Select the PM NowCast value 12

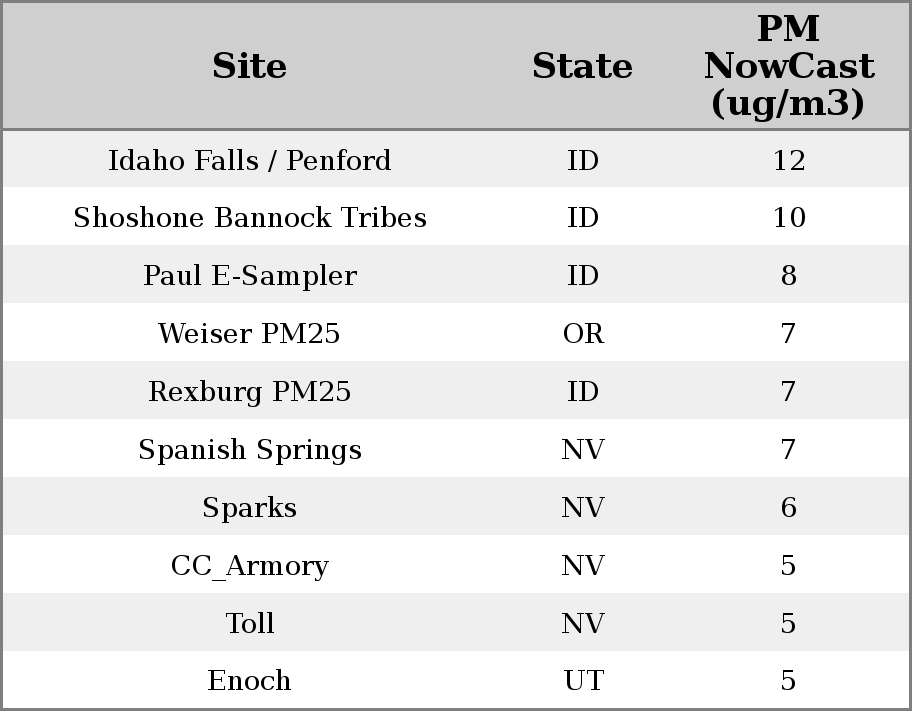(788, 160)
